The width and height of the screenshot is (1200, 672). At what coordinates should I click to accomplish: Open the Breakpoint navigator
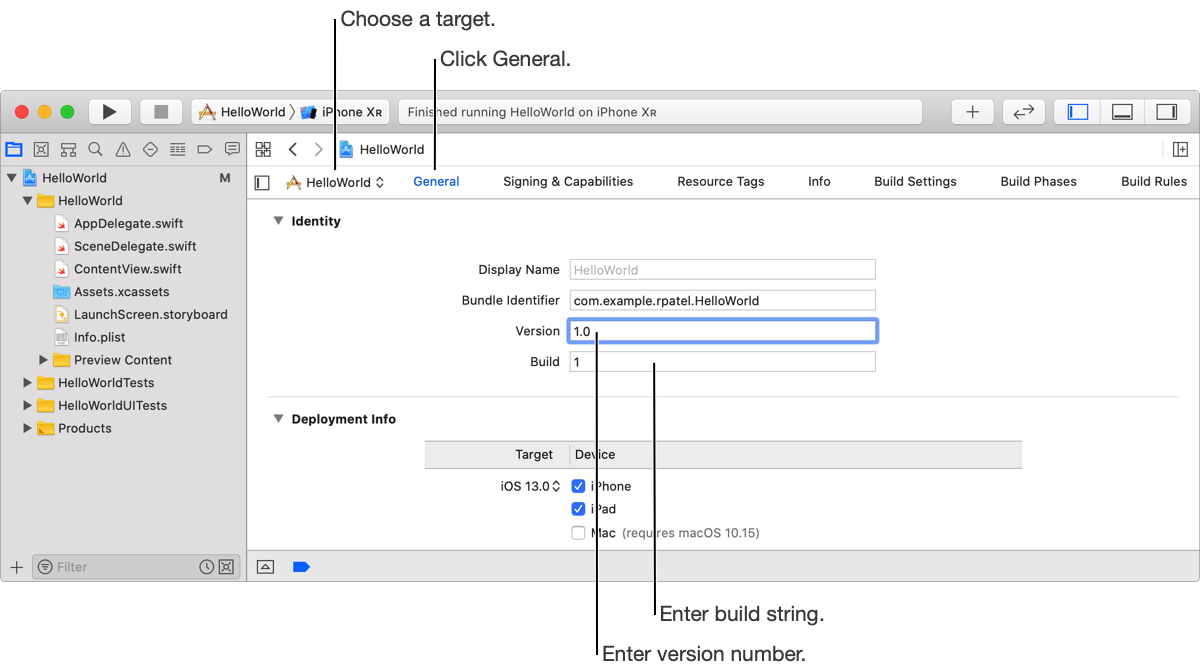tap(204, 149)
